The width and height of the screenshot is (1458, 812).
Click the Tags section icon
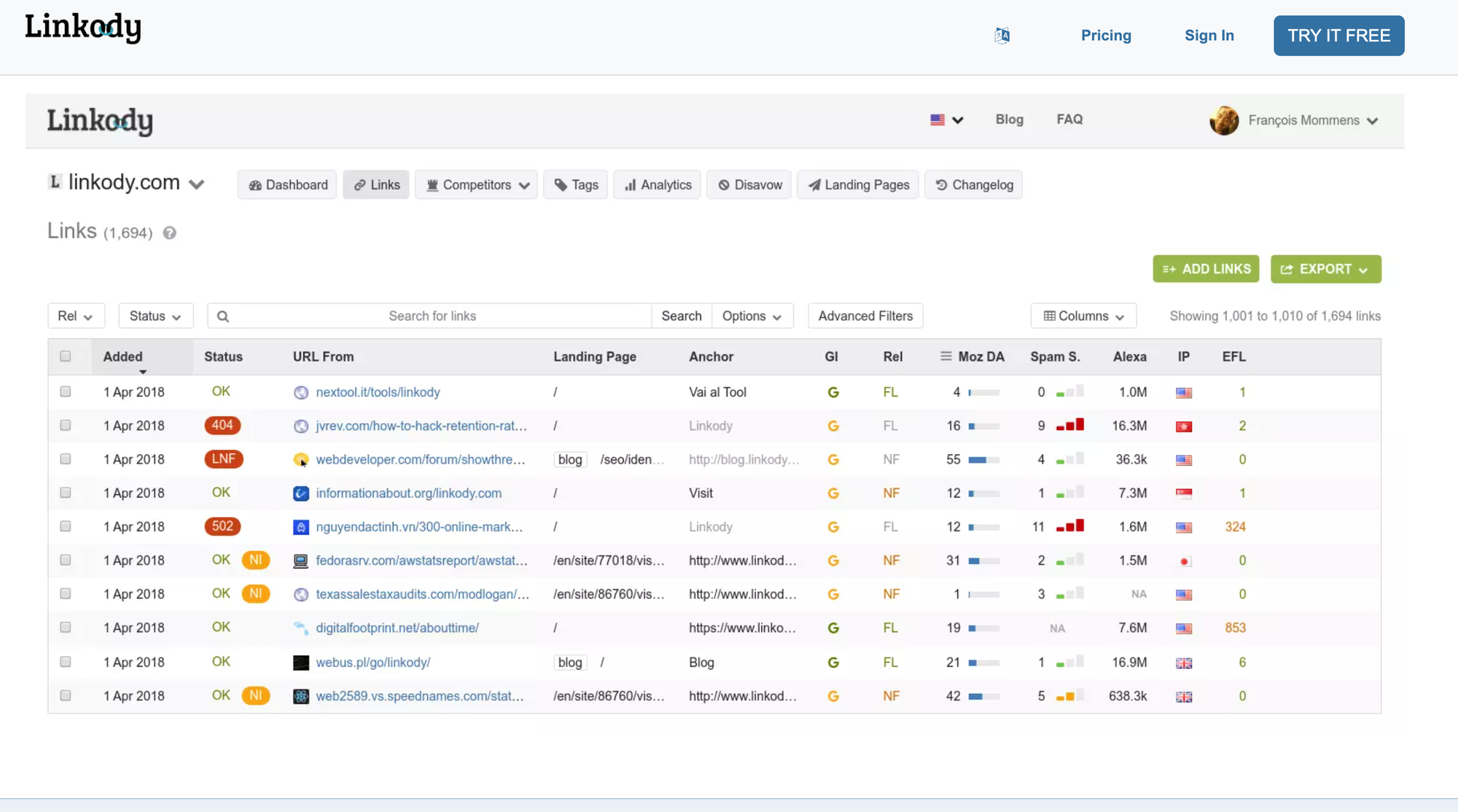tap(560, 184)
